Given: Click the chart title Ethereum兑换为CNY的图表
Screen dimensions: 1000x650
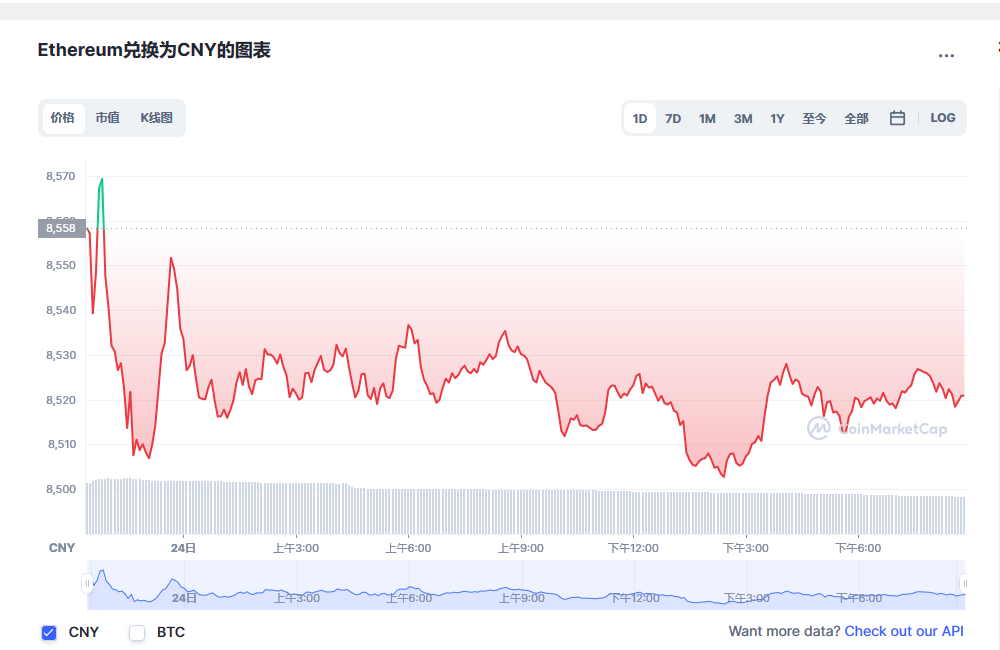Looking at the screenshot, I should click(154, 50).
